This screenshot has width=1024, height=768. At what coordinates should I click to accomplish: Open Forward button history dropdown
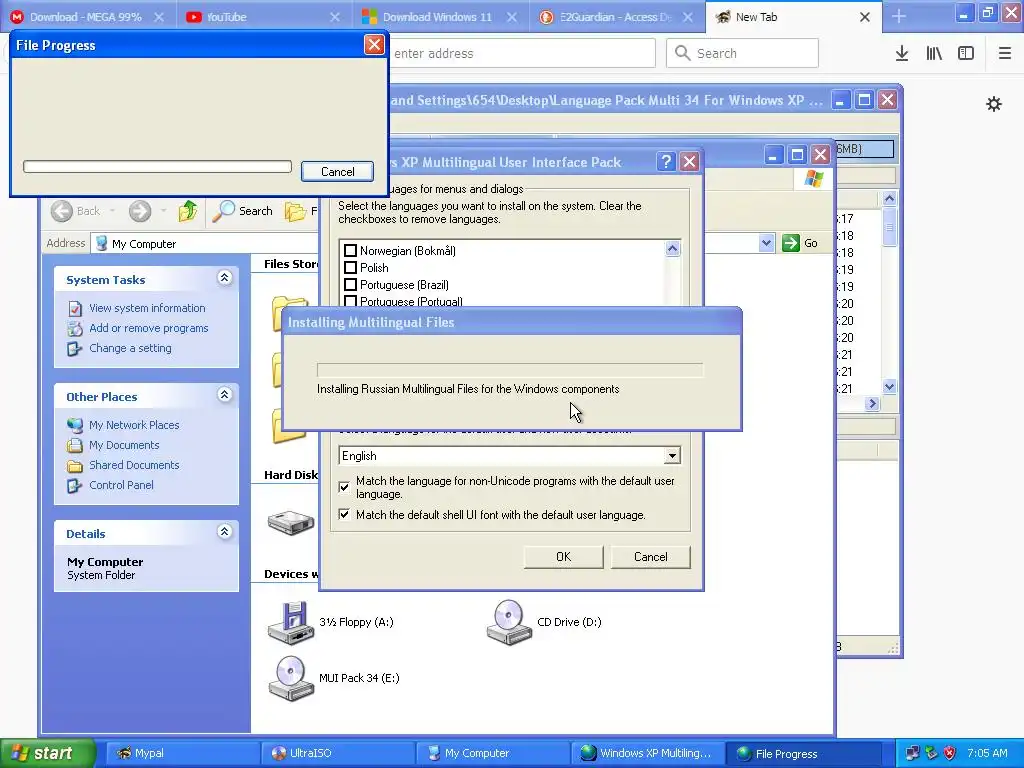tap(163, 211)
